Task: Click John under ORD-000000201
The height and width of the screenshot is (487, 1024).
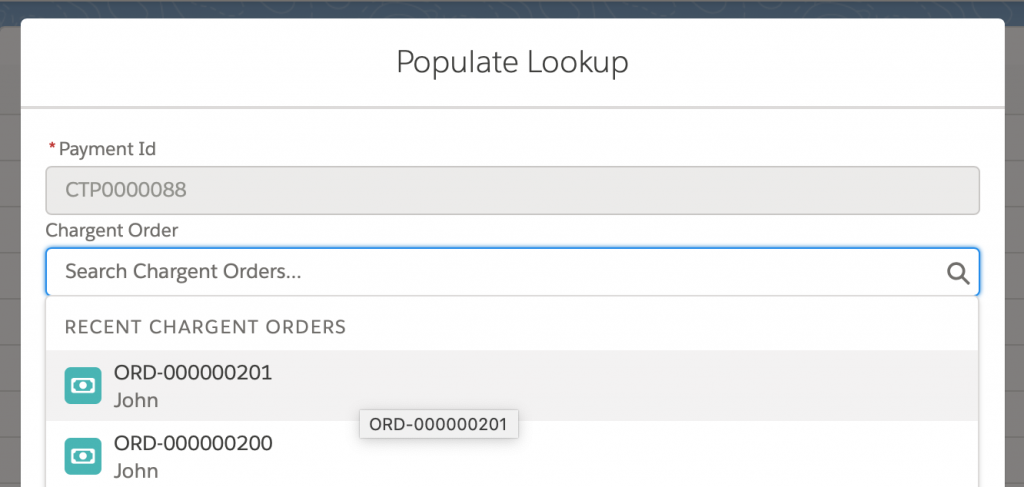Action: click(x=136, y=400)
